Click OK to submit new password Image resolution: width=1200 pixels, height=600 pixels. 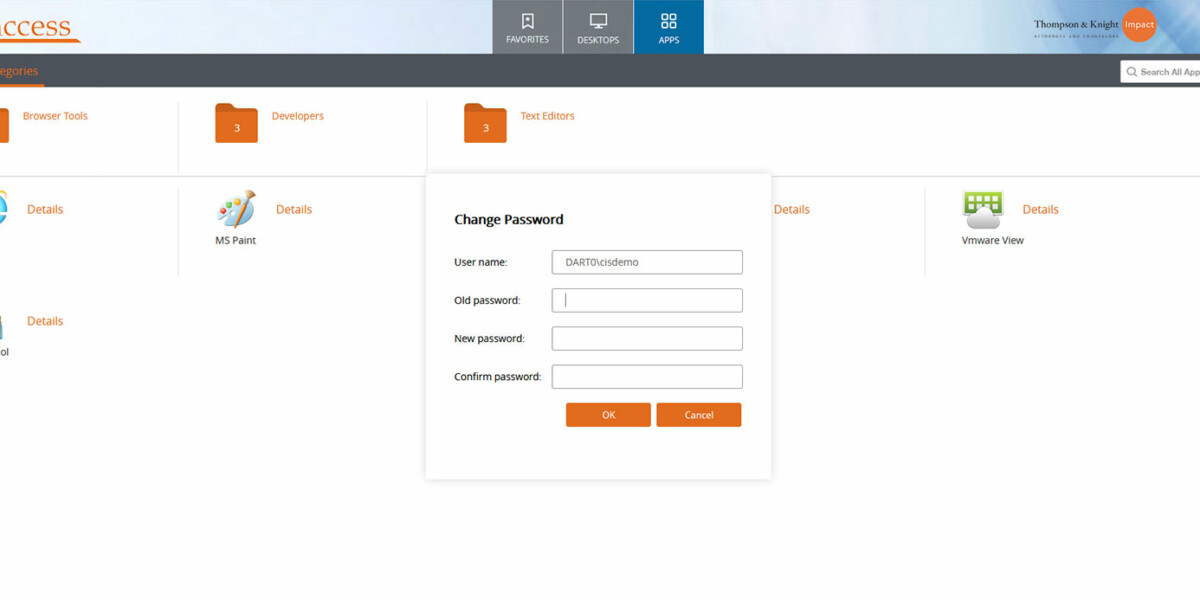(x=607, y=414)
